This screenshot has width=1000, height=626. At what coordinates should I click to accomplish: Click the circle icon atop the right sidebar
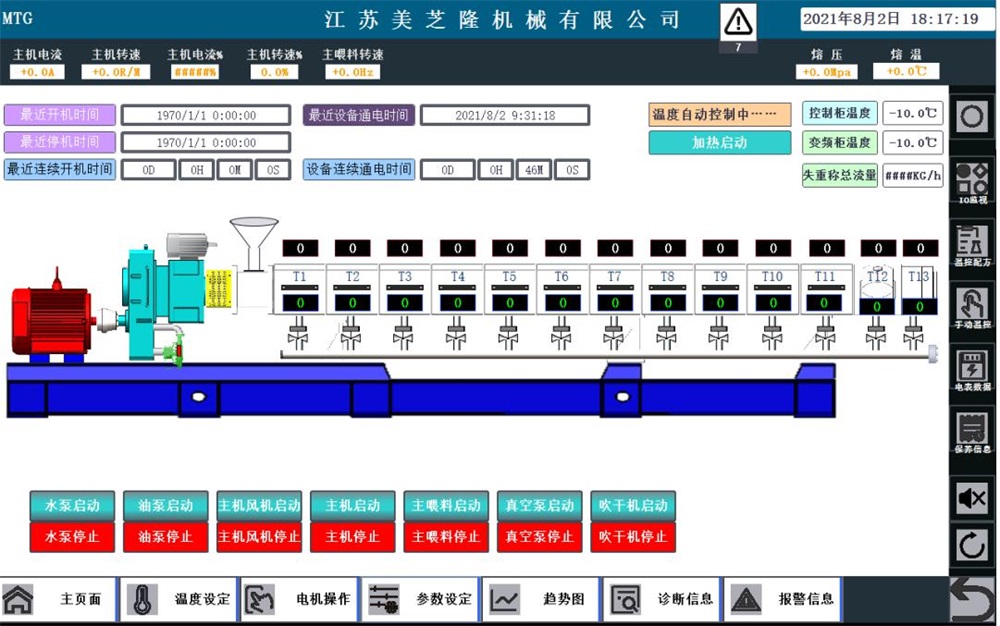[x=972, y=116]
